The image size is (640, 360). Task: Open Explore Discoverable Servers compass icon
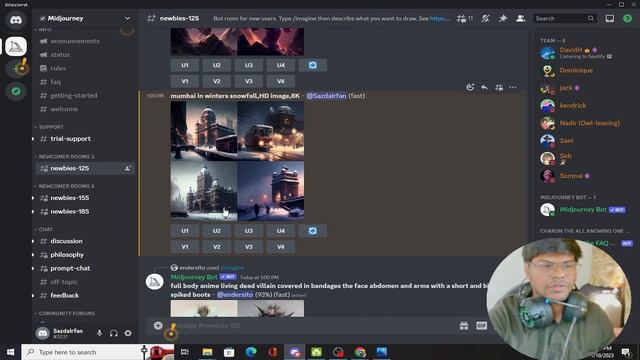(x=16, y=91)
